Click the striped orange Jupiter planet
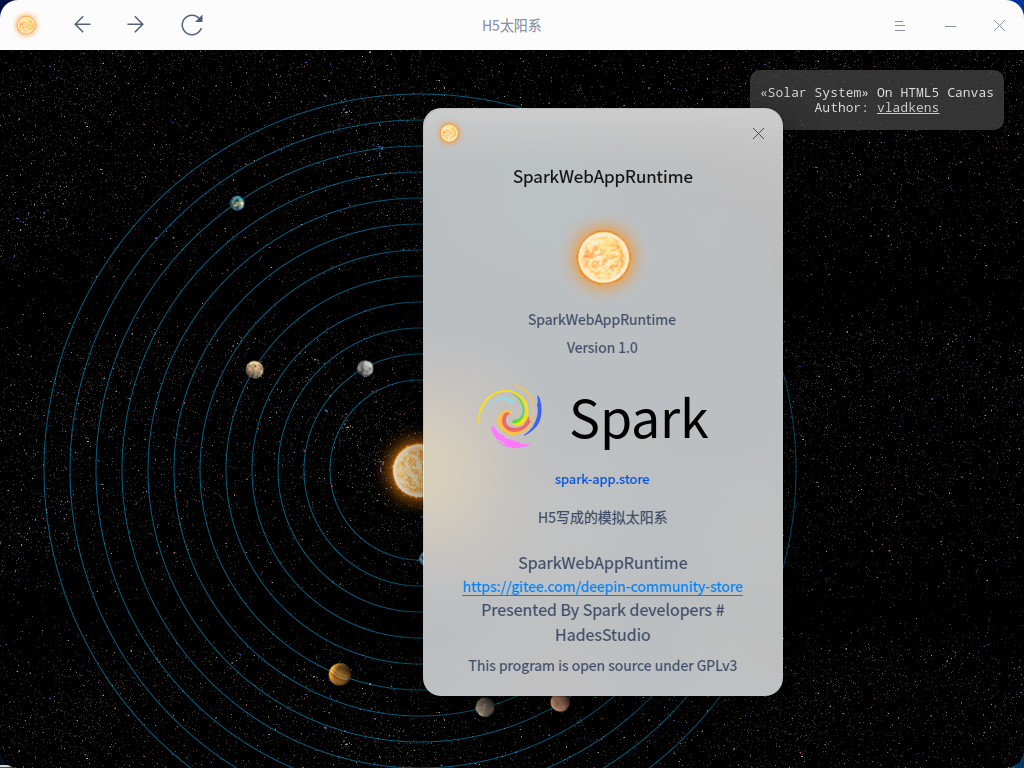The width and height of the screenshot is (1024, 768). pos(340,674)
